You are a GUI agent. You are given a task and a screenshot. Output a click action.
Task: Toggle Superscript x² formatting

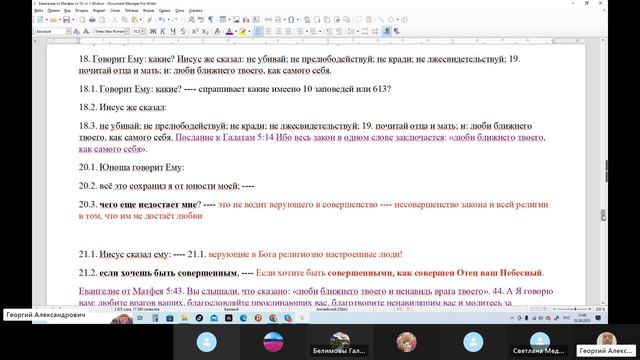point(195,31)
